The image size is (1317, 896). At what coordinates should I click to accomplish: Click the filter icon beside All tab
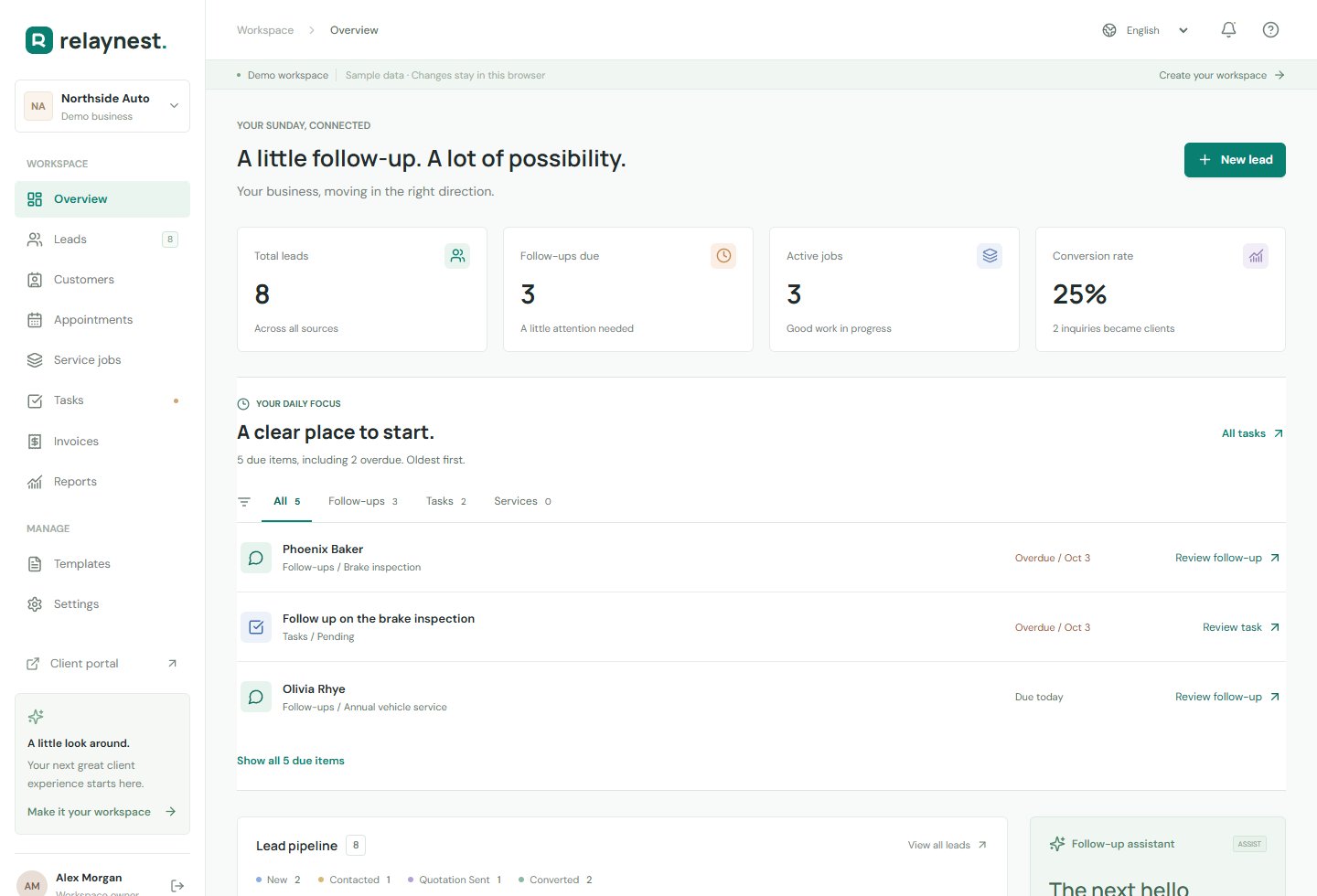[244, 502]
